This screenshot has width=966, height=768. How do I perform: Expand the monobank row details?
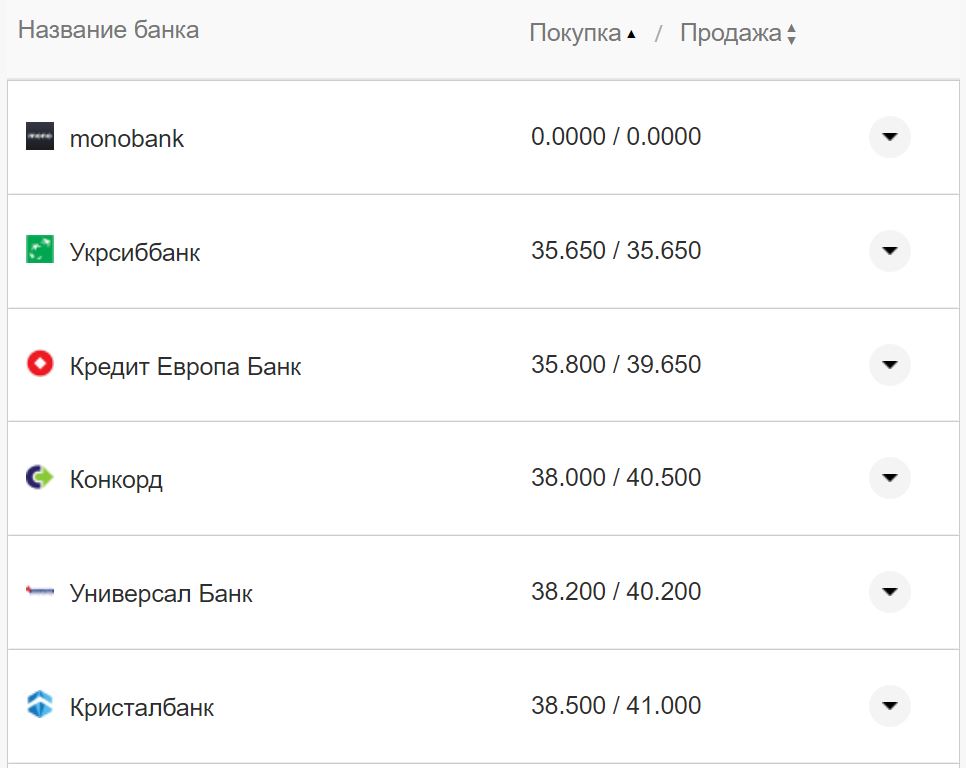888,137
